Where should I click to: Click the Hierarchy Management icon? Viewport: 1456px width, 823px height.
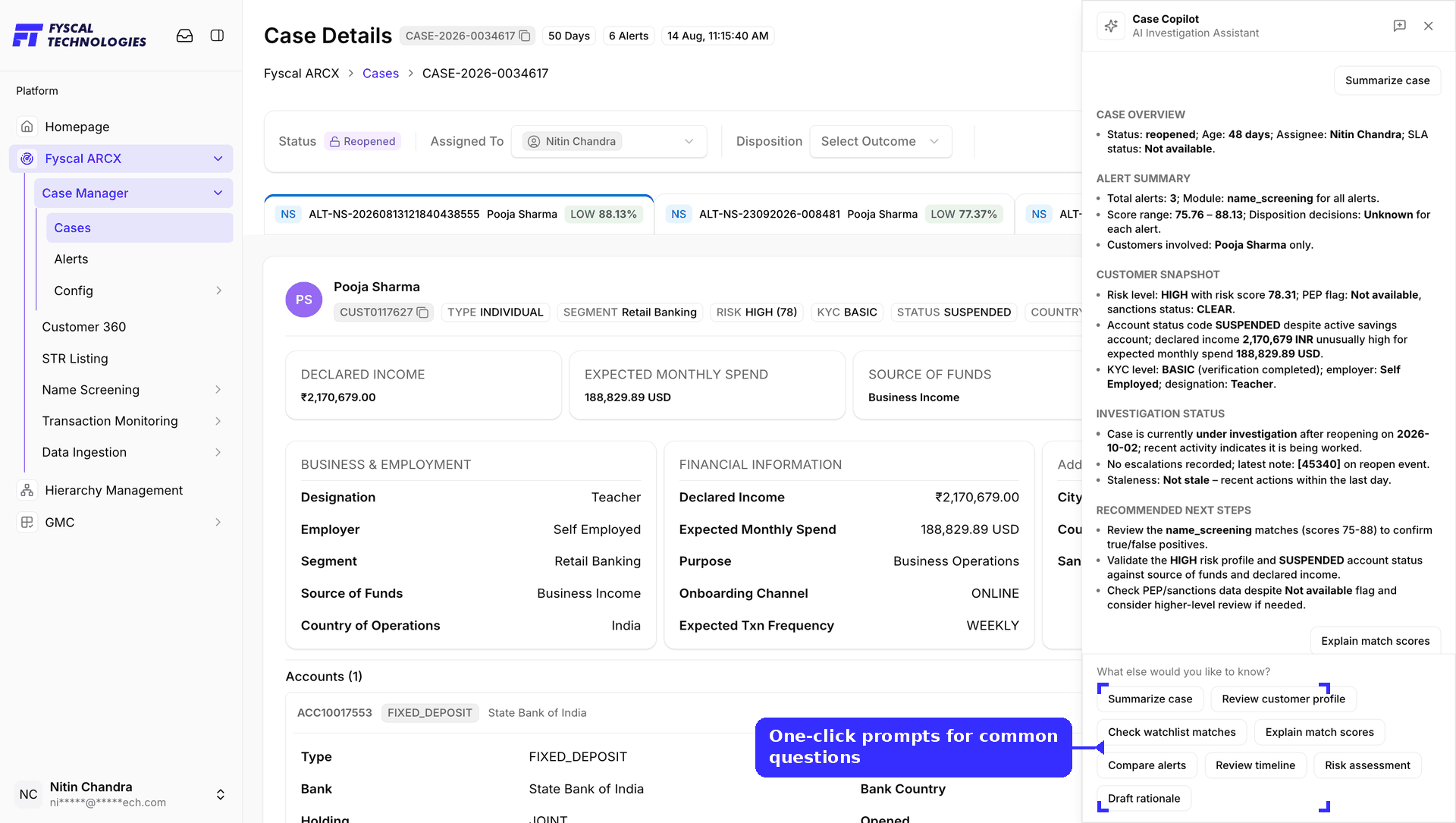[x=27, y=491]
